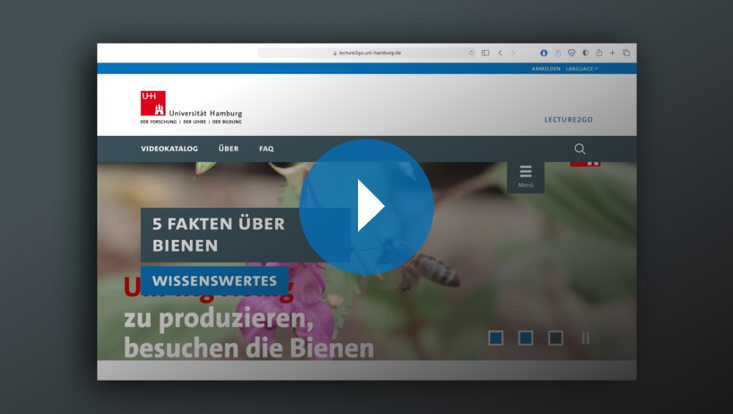
Task: Select the second slide indicator square
Action: coord(525,338)
